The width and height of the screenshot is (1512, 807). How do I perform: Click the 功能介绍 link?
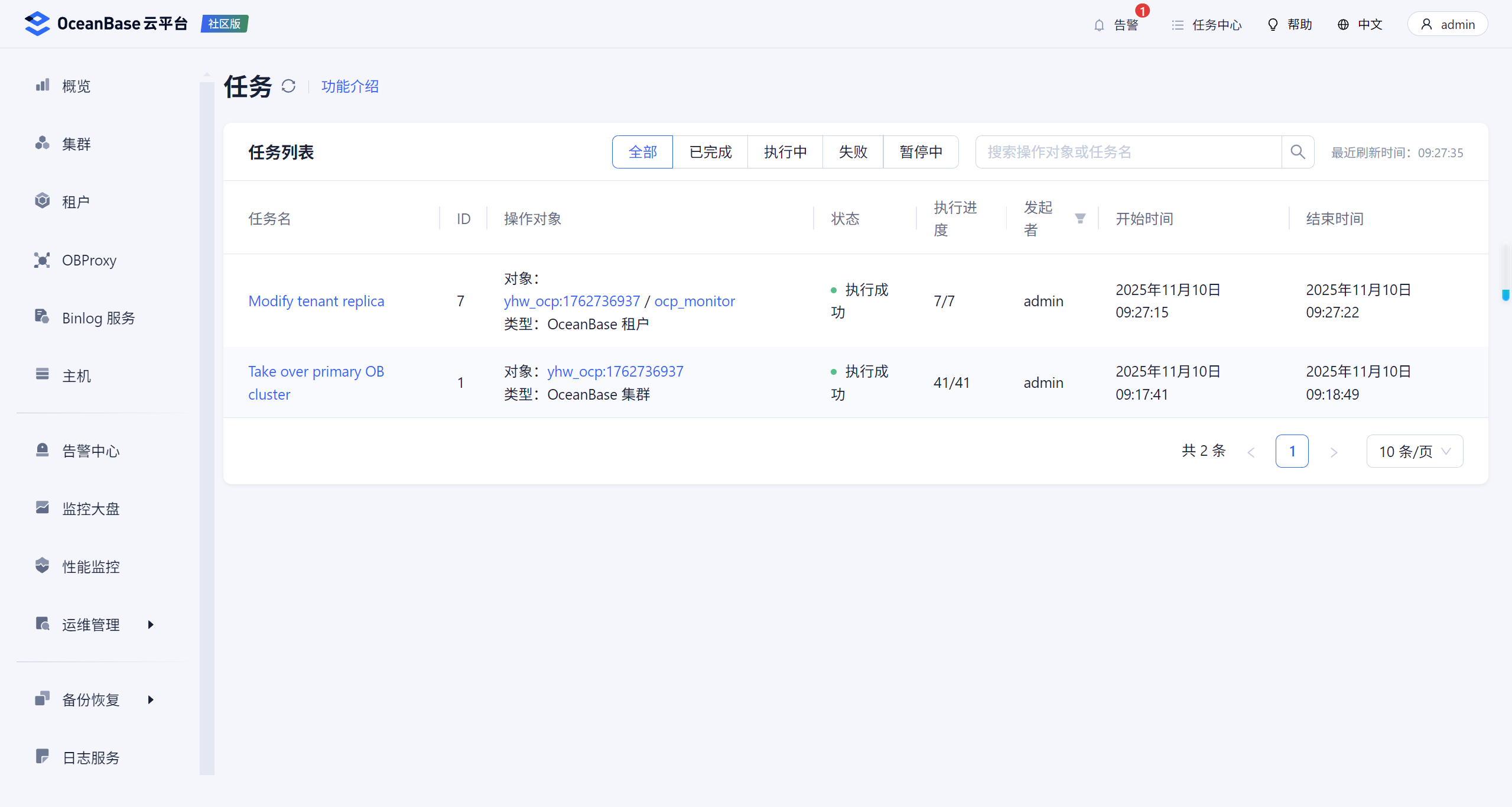click(x=350, y=86)
